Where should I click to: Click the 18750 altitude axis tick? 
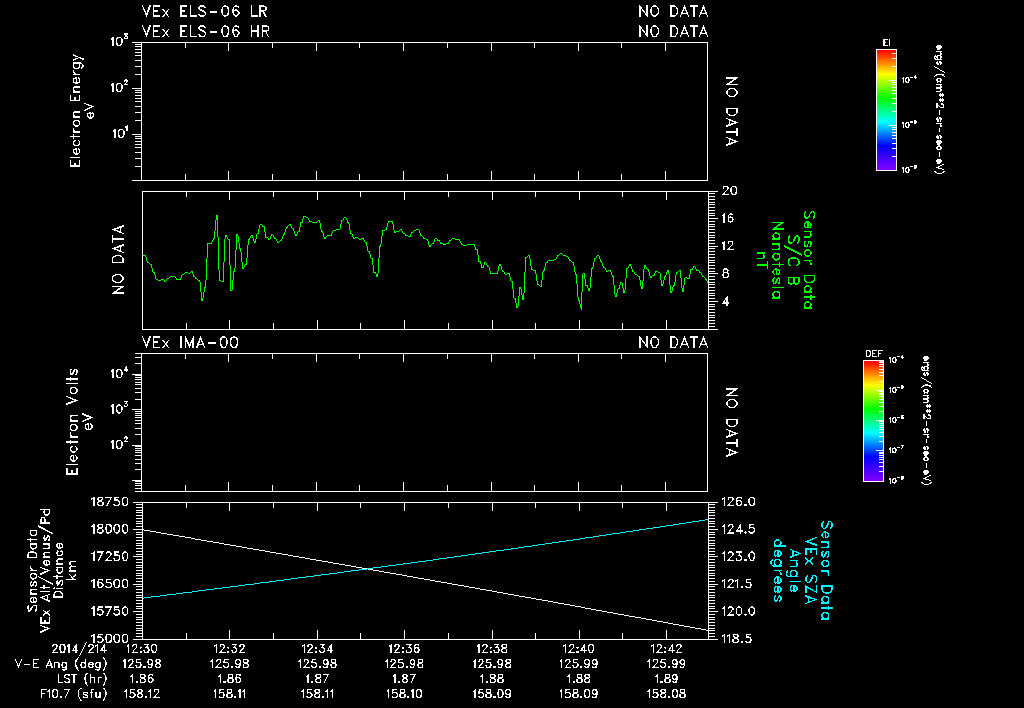point(110,502)
